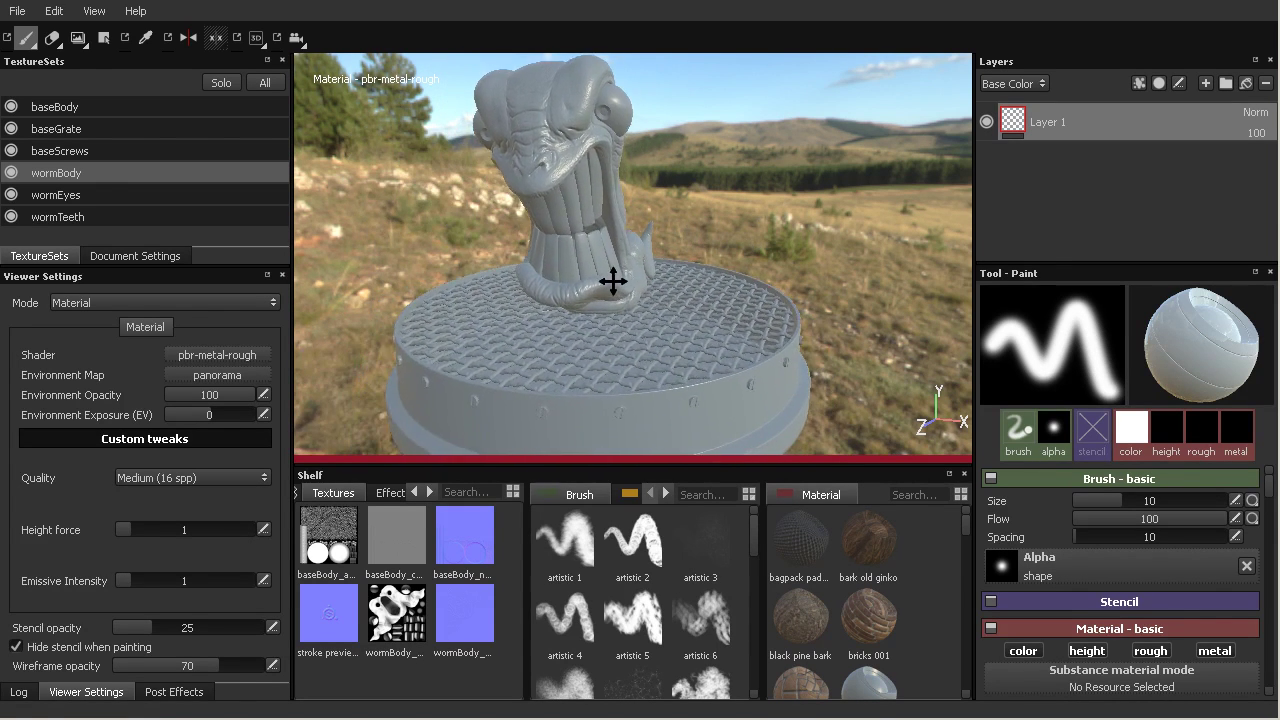
Task: Select the Eraser tool in the toolbar
Action: coord(52,38)
